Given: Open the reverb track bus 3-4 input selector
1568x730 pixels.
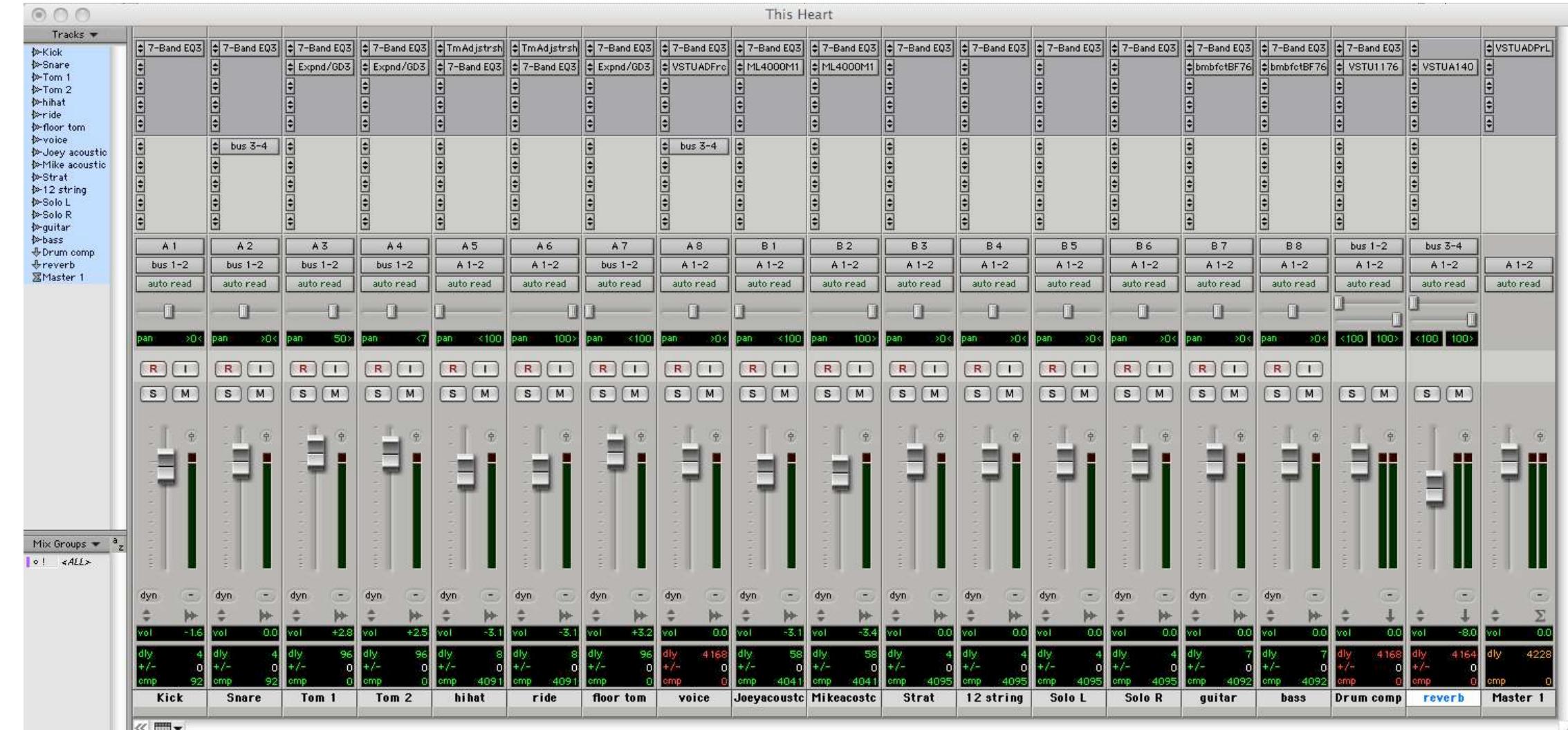Looking at the screenshot, I should 1444,246.
